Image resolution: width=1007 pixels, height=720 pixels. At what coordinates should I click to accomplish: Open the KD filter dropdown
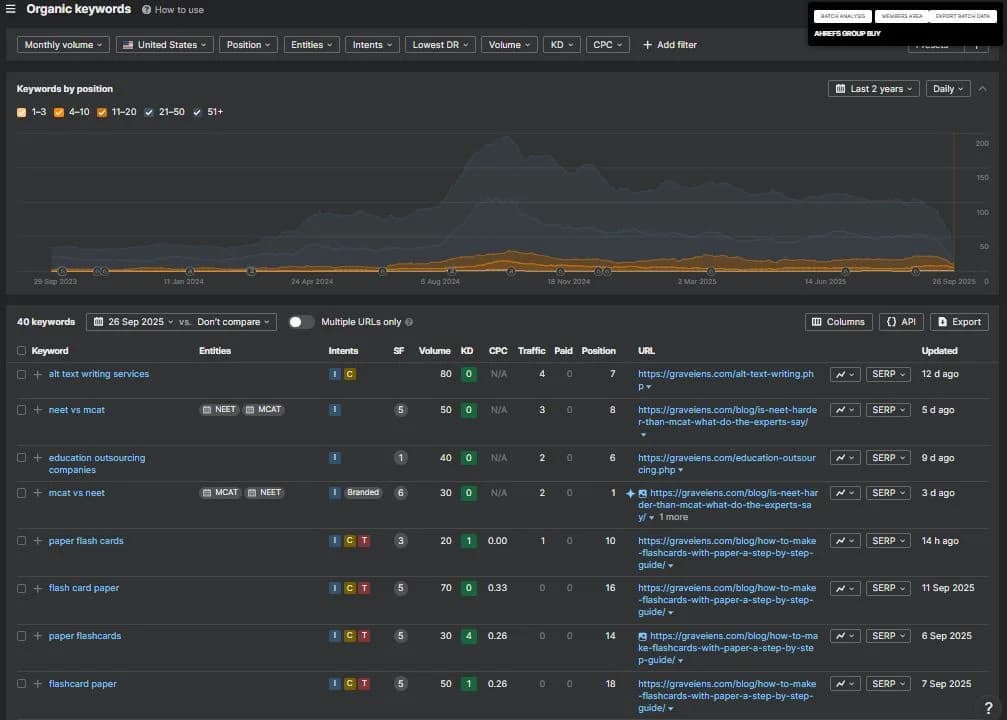pos(561,45)
